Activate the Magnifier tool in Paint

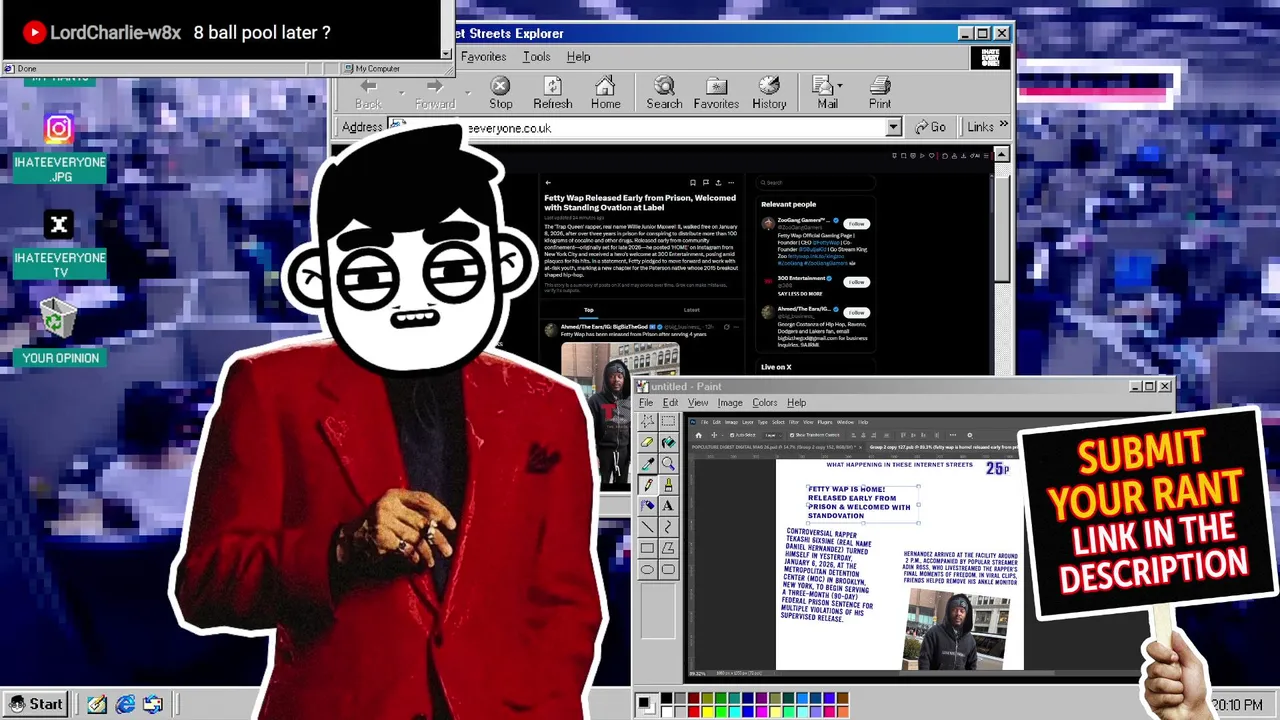pyautogui.click(x=668, y=463)
